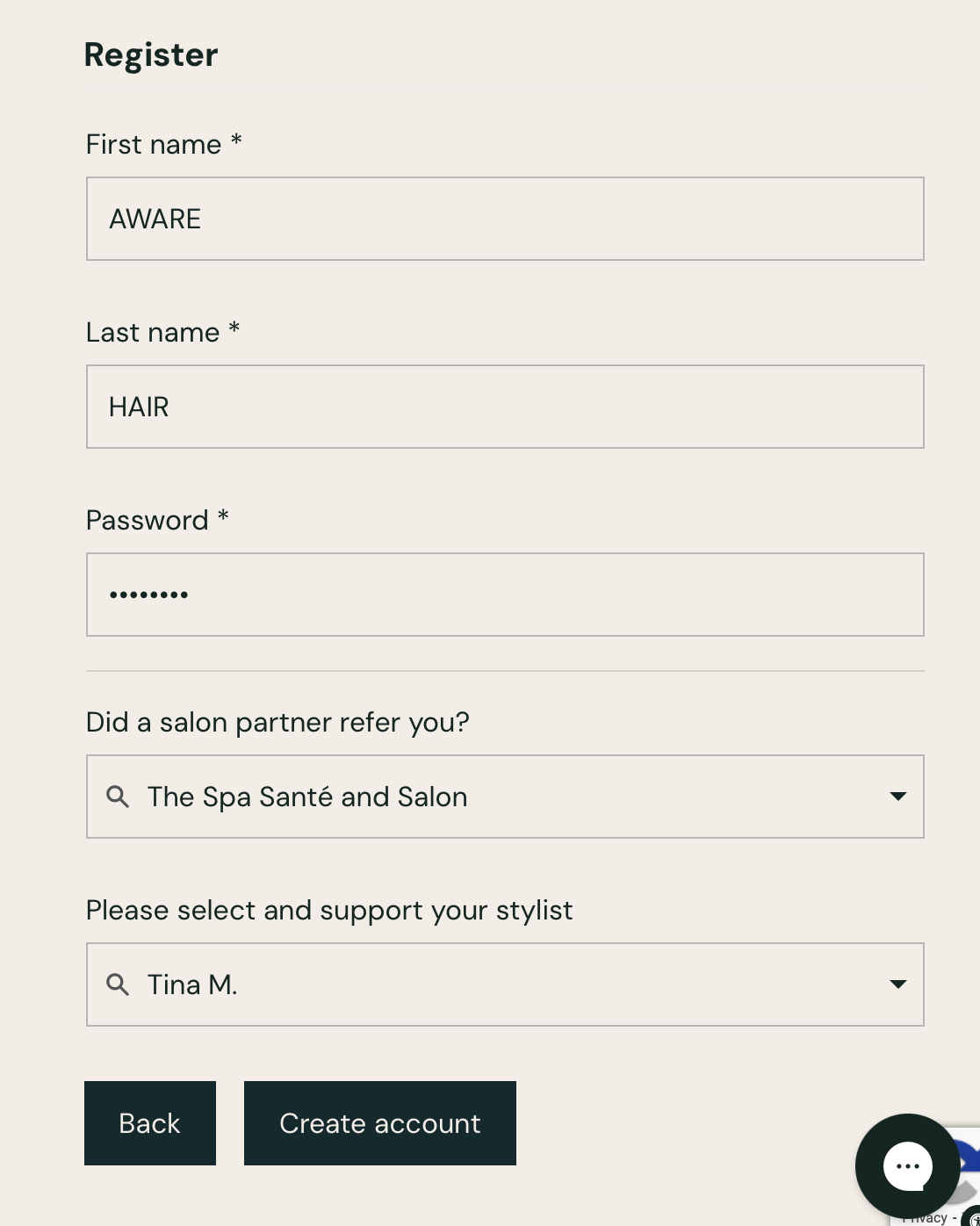Expand the stylist selection dropdown arrow
The image size is (980, 1226).
coord(897,984)
